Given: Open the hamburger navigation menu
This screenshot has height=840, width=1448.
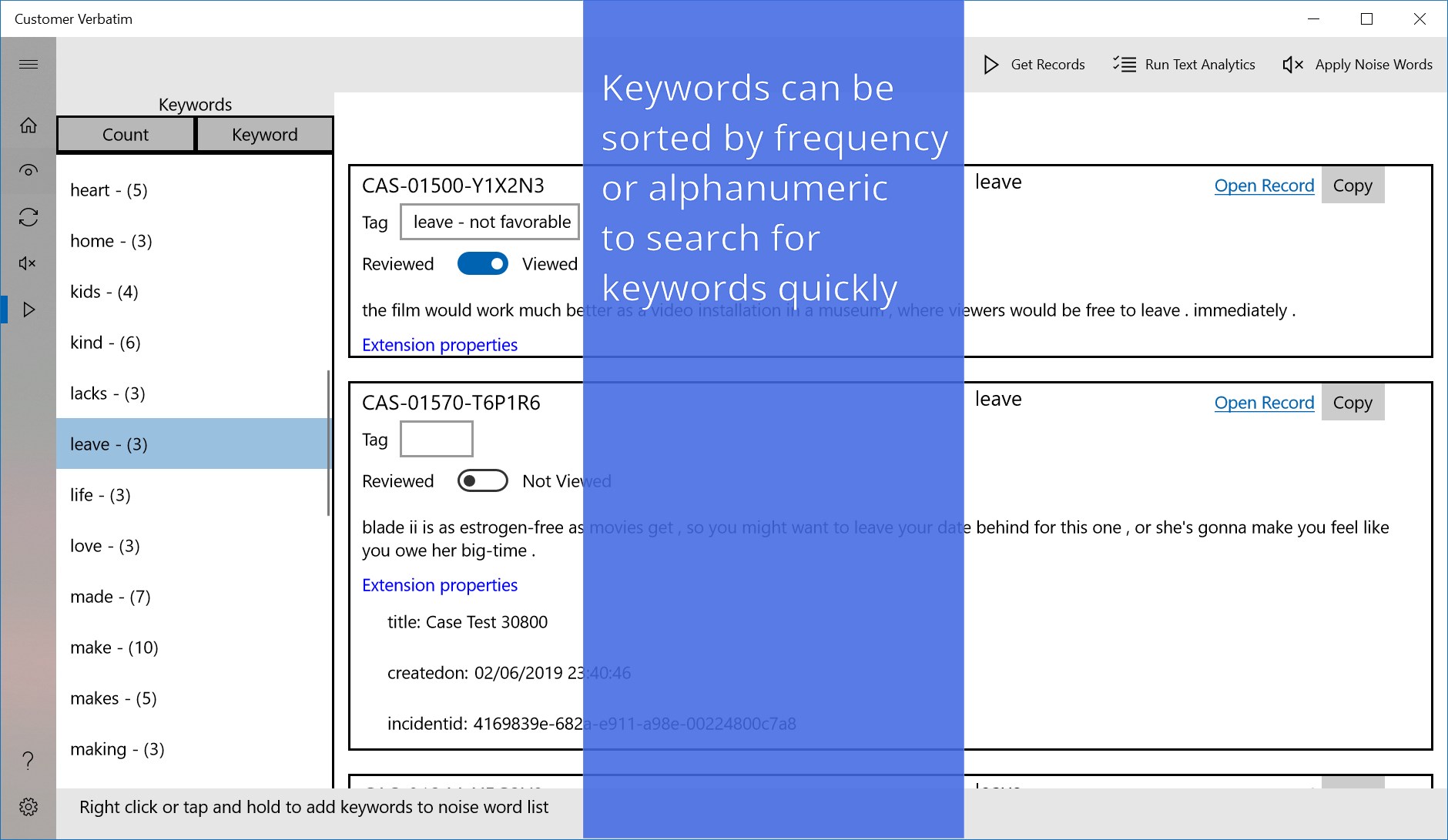Looking at the screenshot, I should pyautogui.click(x=28, y=64).
